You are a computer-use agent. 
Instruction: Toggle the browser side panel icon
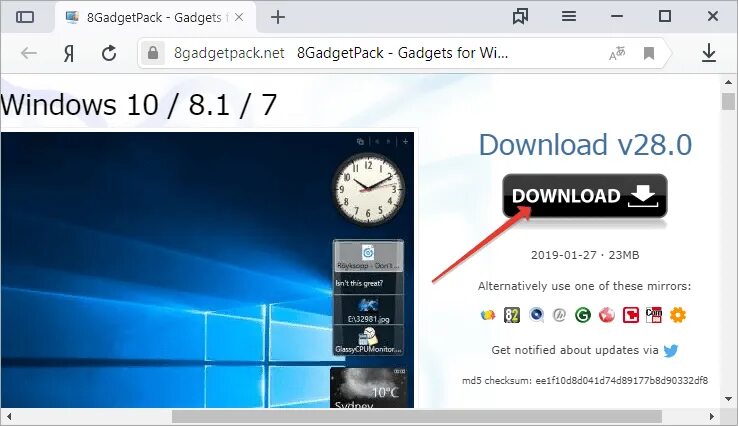25,17
